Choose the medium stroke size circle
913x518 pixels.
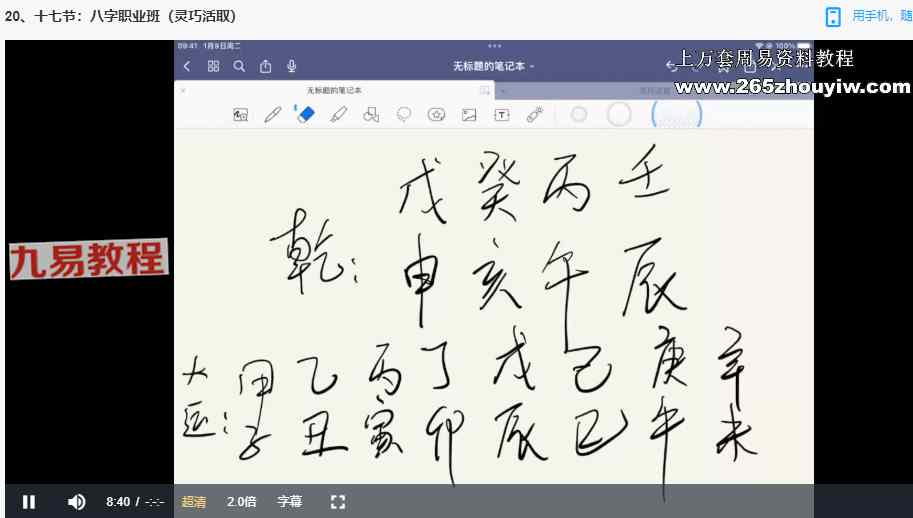[619, 115]
